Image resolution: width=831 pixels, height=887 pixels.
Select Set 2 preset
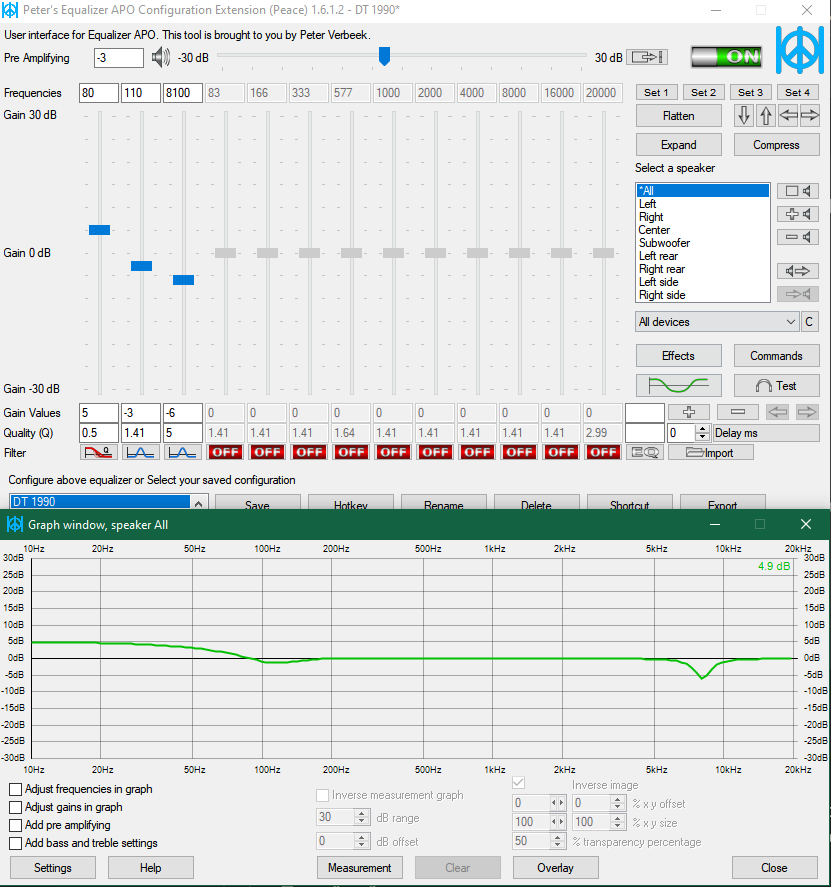click(703, 92)
